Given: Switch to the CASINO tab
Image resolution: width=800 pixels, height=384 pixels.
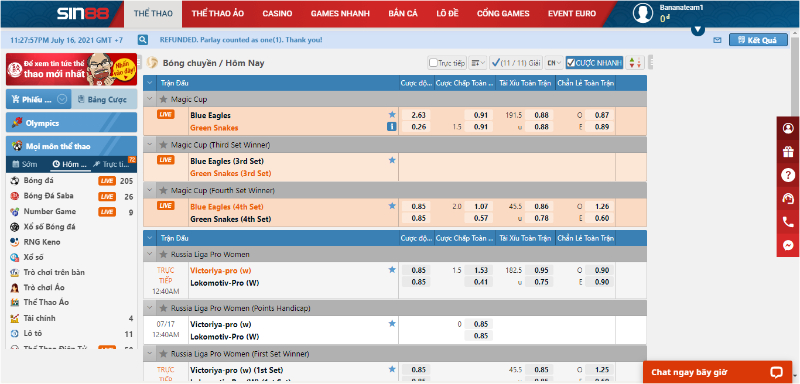Looking at the screenshot, I should [277, 14].
